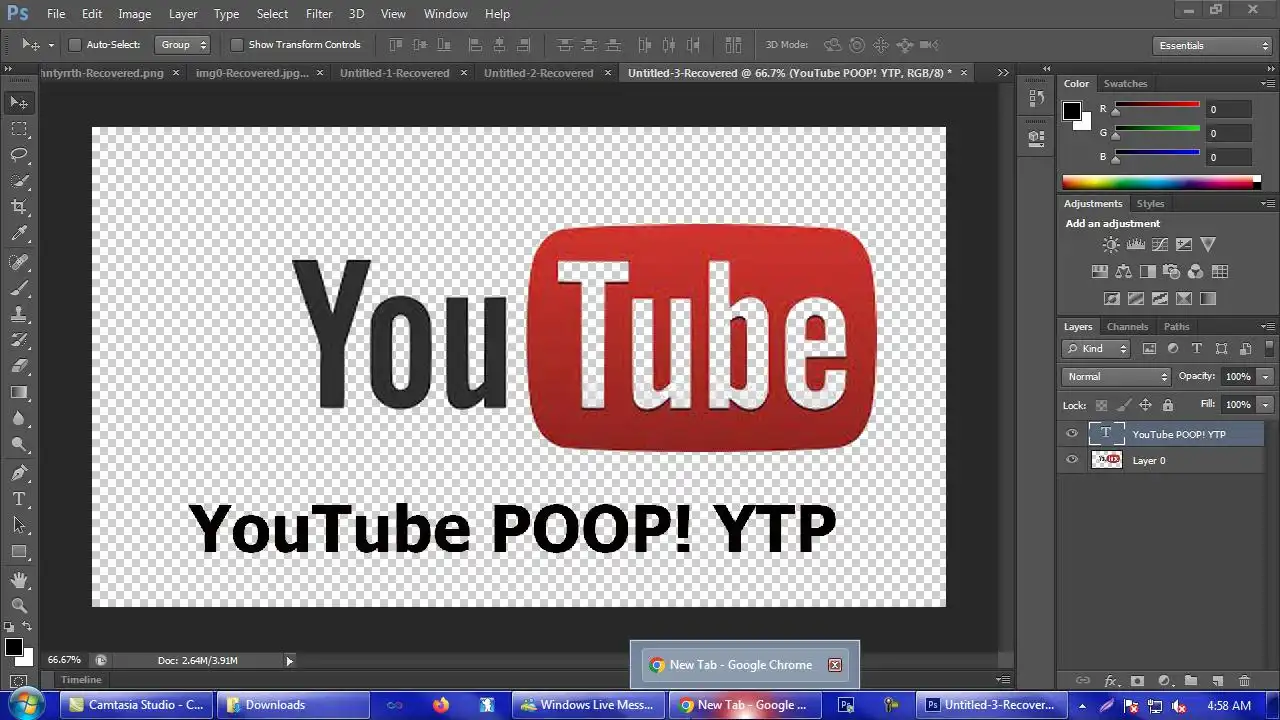
Task: Click the foreground color swatch in toolbox
Action: pyautogui.click(x=14, y=648)
